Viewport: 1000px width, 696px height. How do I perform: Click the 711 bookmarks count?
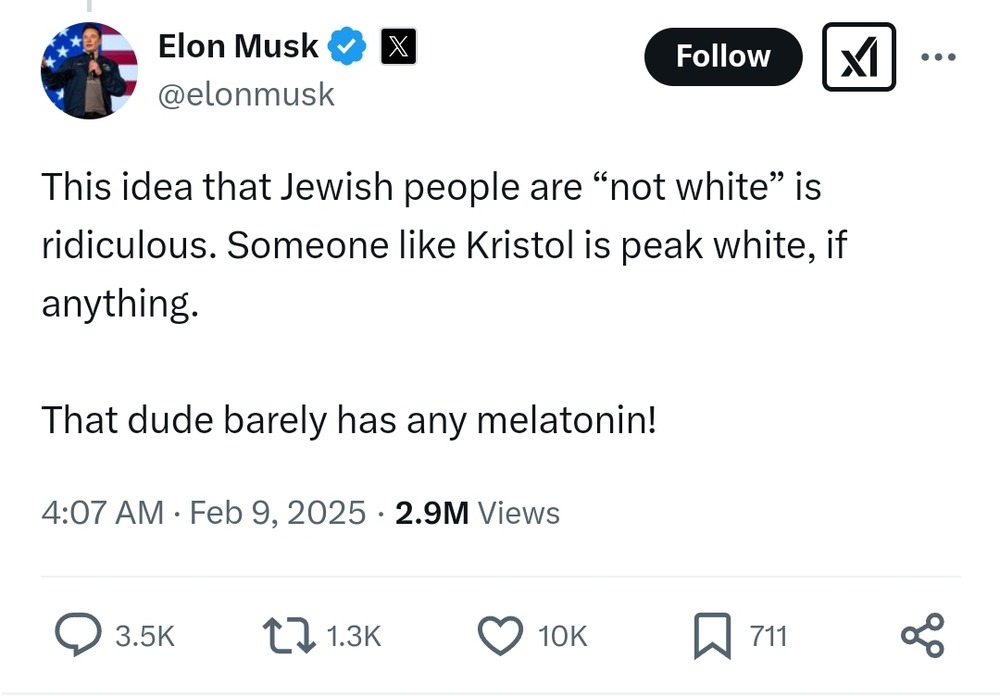(x=769, y=636)
